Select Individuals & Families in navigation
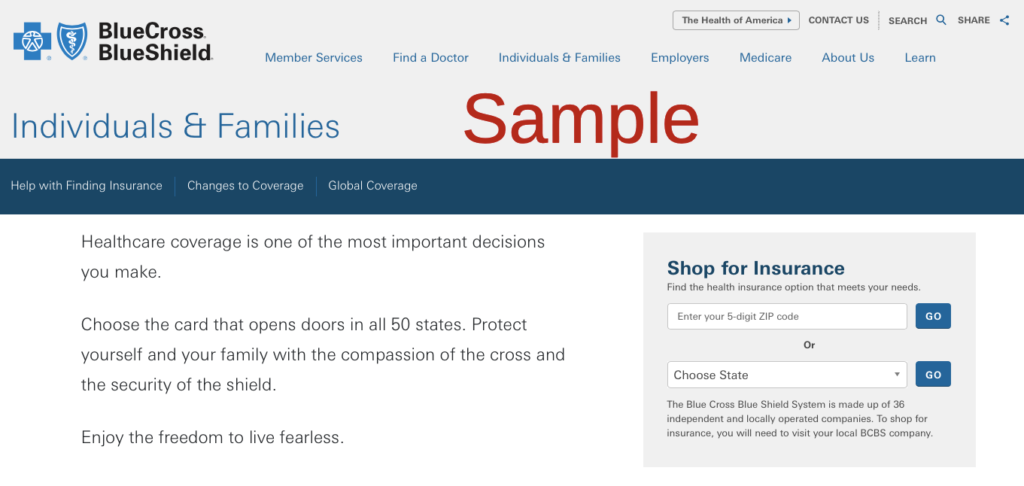 (x=560, y=57)
